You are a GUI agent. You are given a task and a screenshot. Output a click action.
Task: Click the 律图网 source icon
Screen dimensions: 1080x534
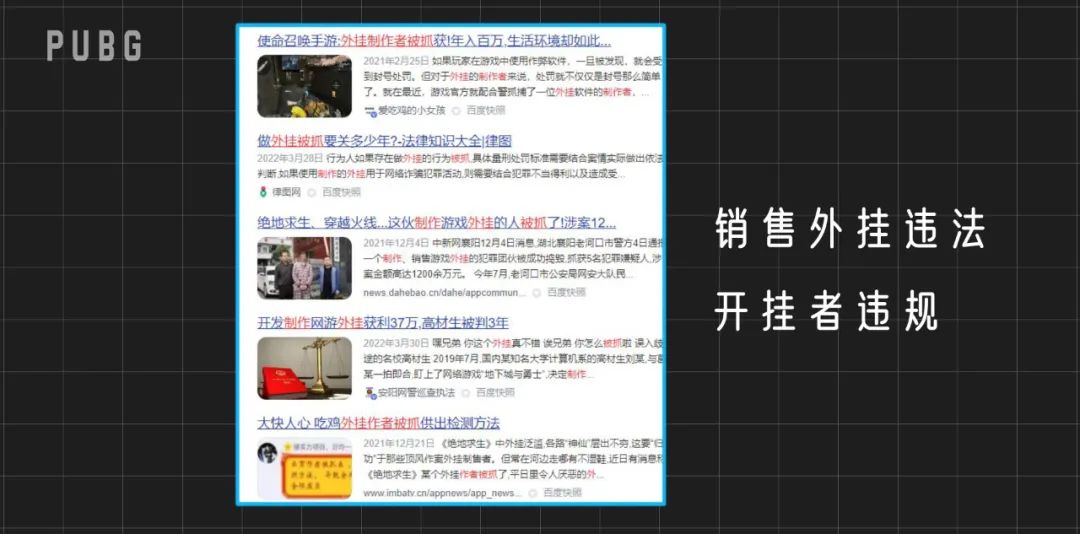pos(263,192)
